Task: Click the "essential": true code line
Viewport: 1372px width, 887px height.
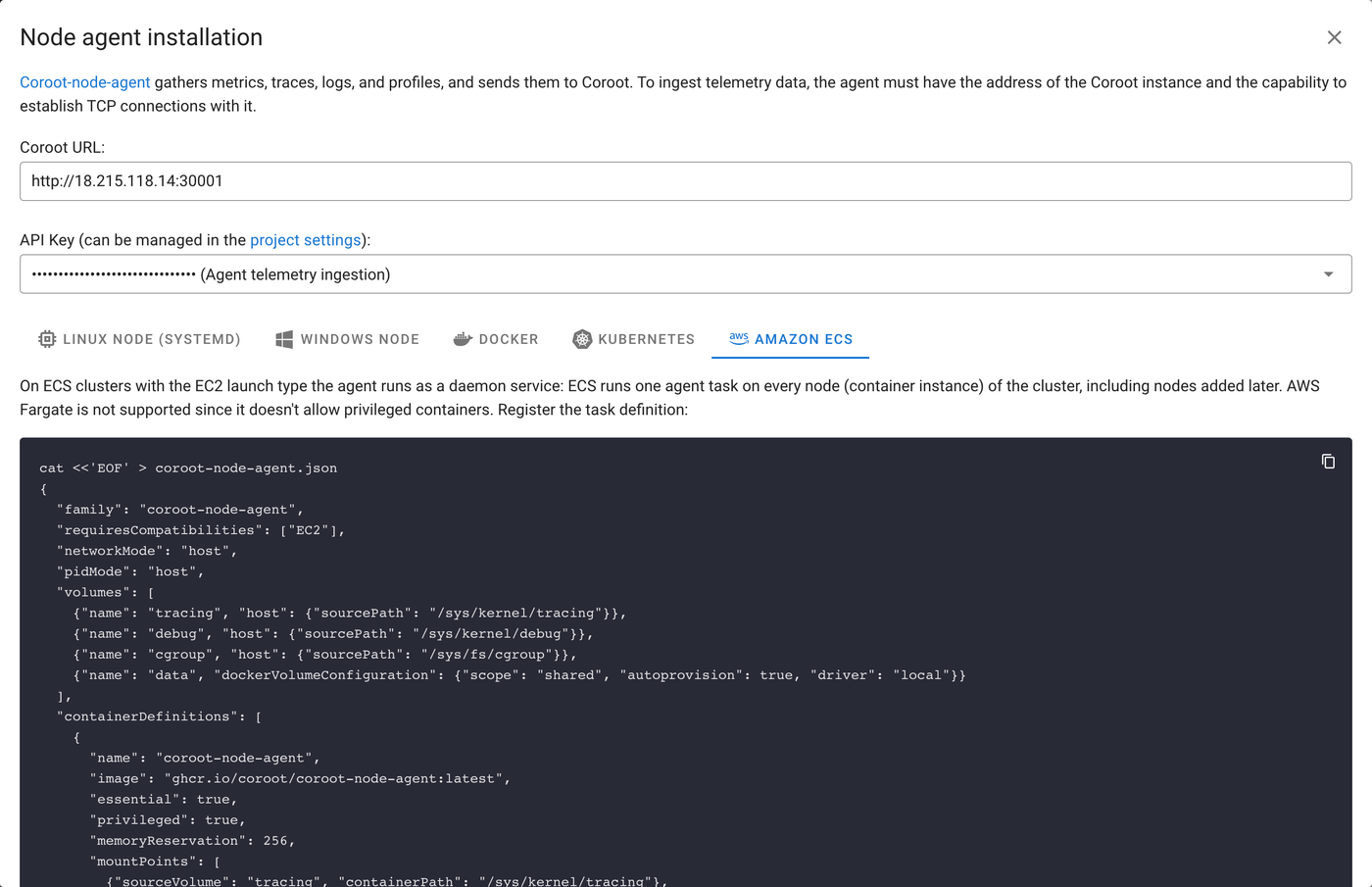Action: [164, 800]
